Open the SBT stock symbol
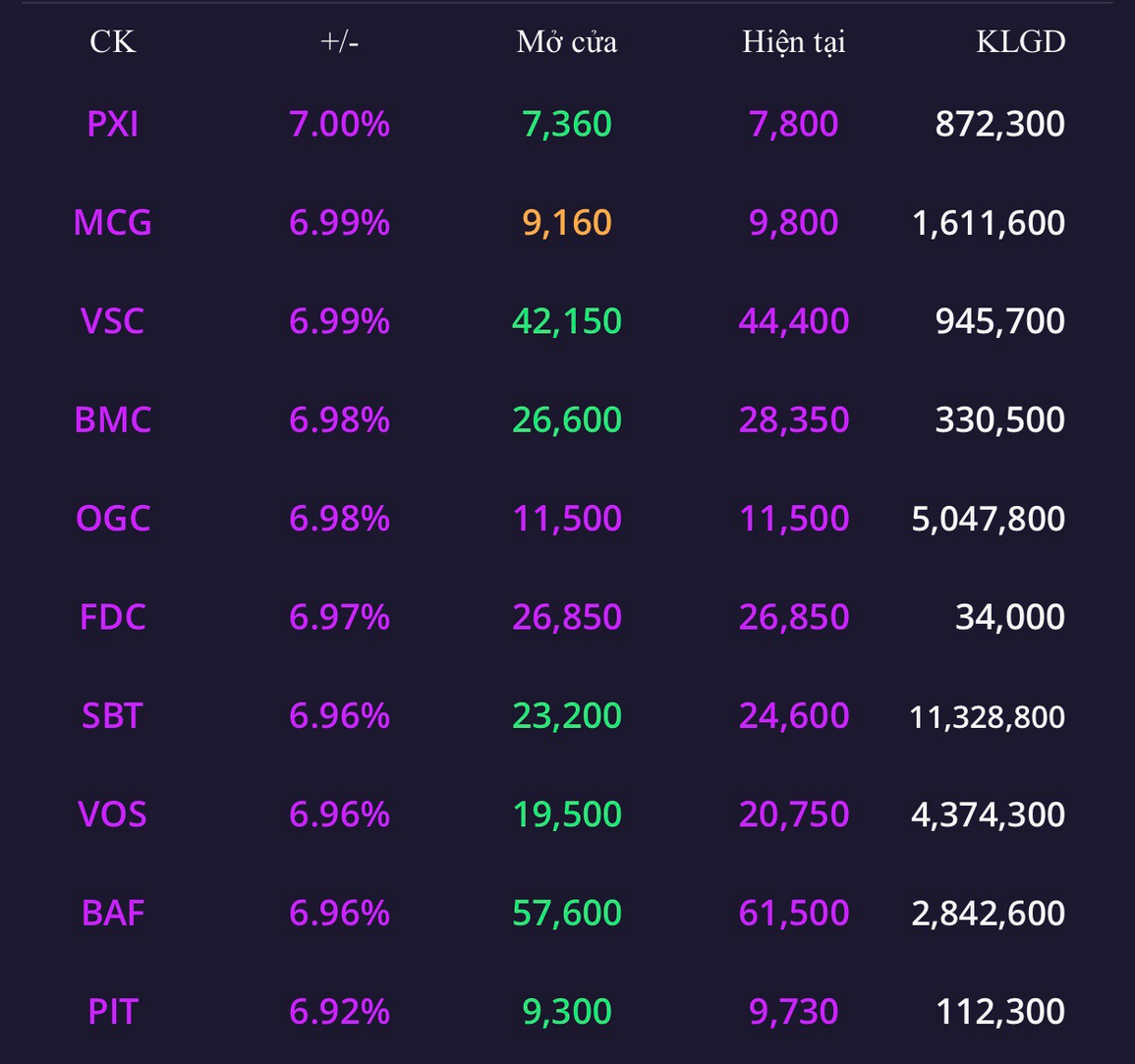The height and width of the screenshot is (1064, 1135). coord(112,716)
